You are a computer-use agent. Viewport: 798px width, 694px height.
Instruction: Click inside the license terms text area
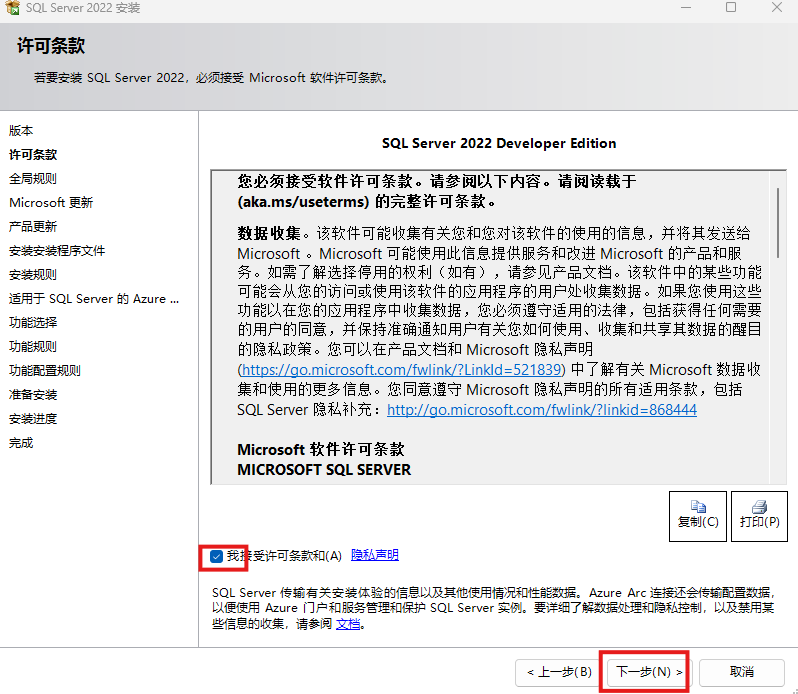coord(490,300)
